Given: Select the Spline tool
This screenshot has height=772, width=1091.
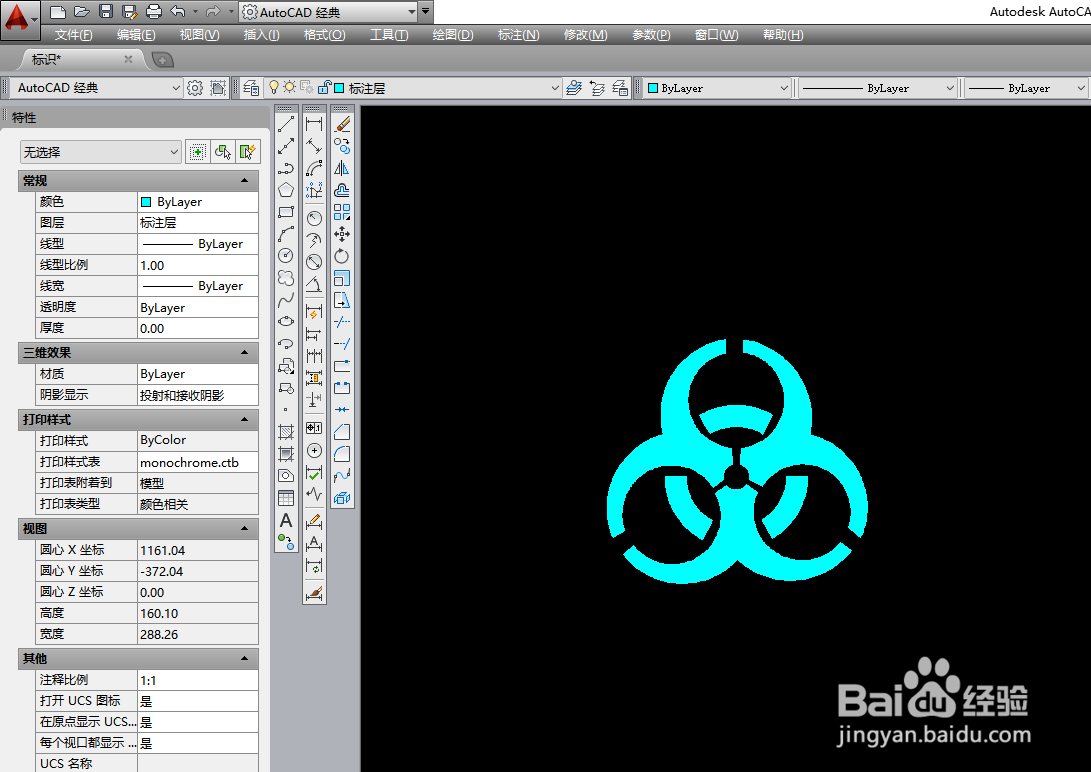Looking at the screenshot, I should 286,300.
